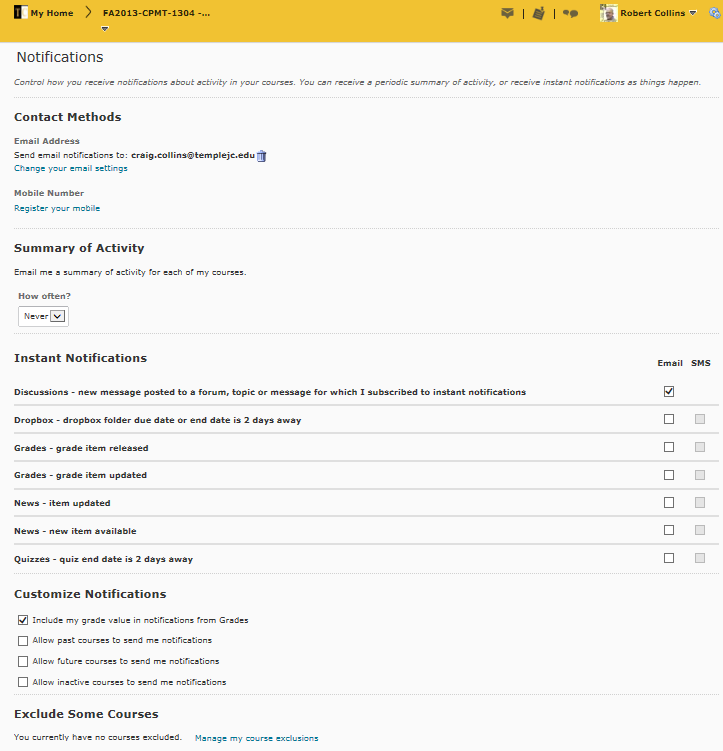Open the updates alerts icon in header
Screen dimensions: 723x751
pos(539,13)
